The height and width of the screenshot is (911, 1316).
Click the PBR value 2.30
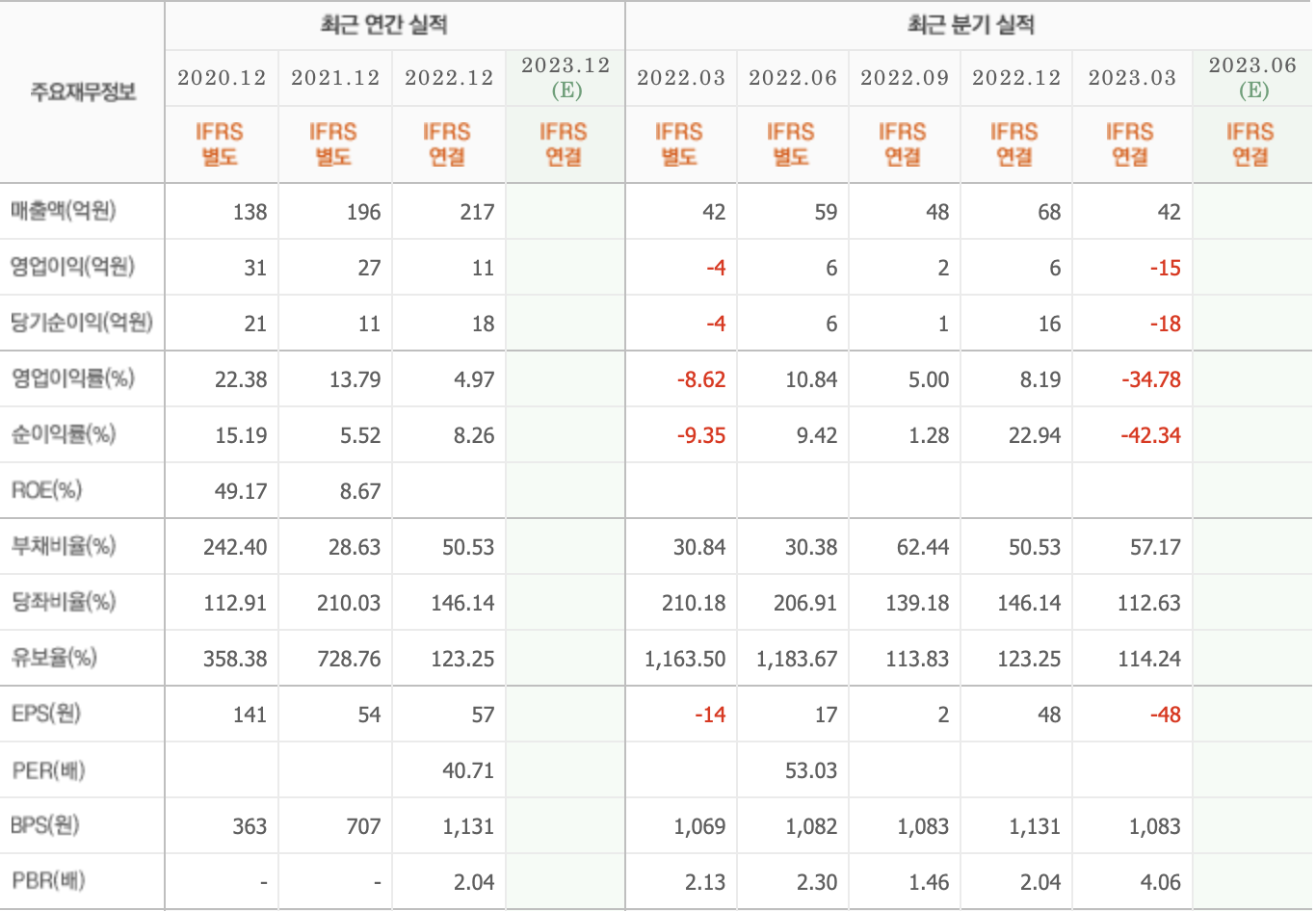pos(817,882)
